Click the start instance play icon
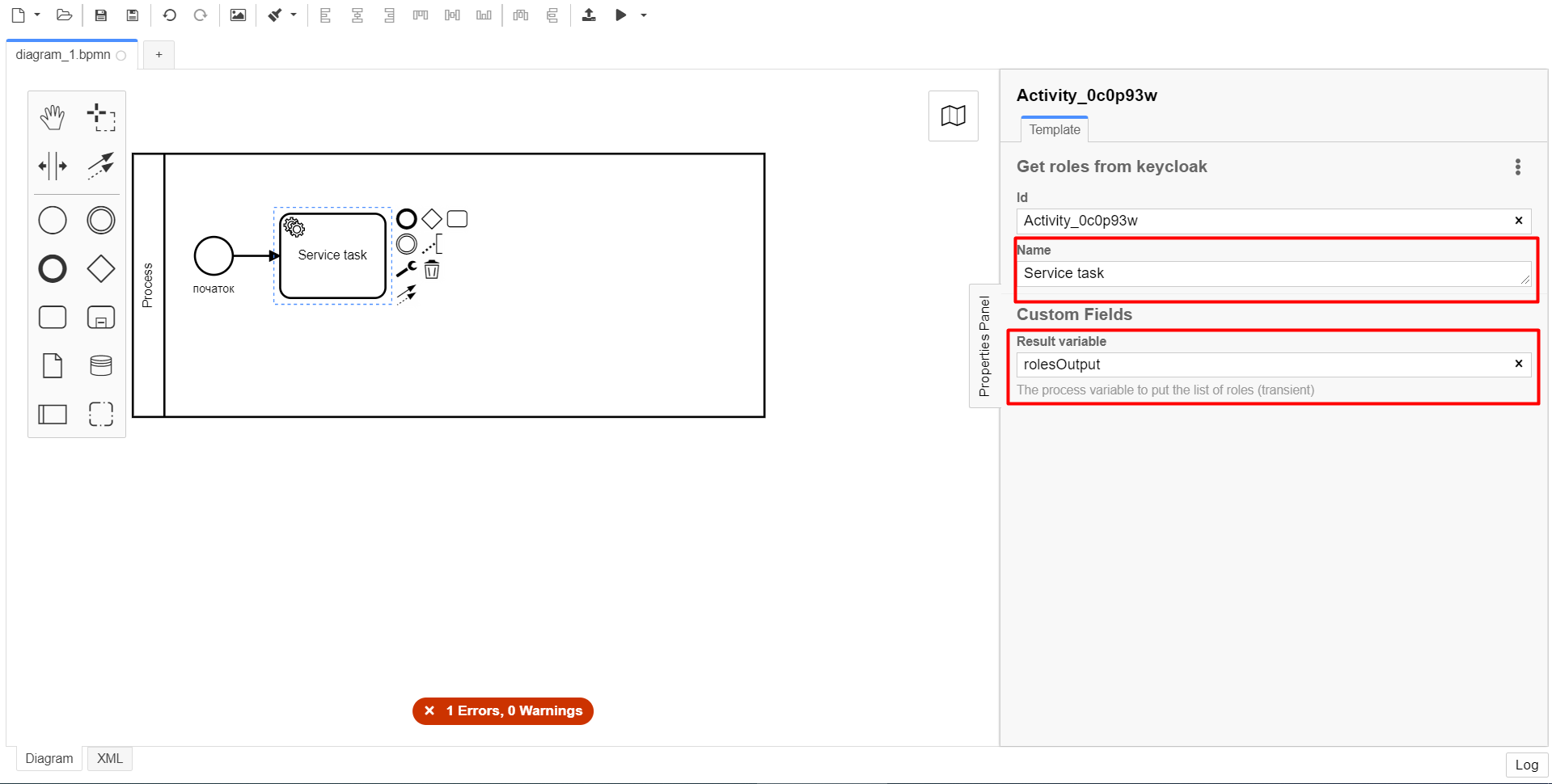The height and width of the screenshot is (784, 1552). click(621, 15)
